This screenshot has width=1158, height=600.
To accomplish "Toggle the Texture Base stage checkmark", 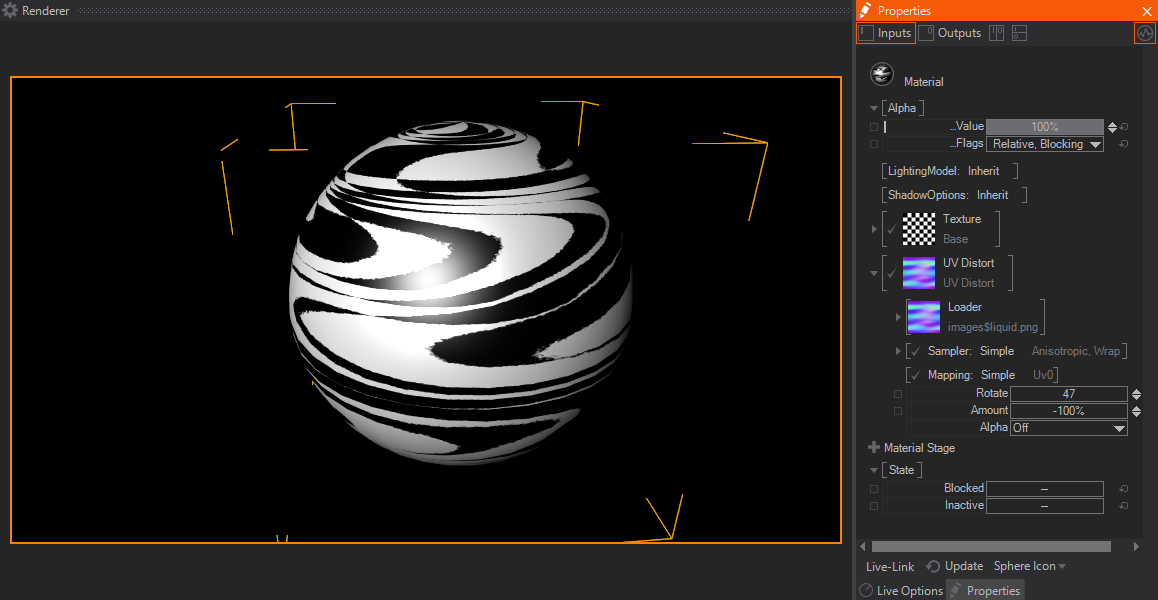I will (x=891, y=229).
